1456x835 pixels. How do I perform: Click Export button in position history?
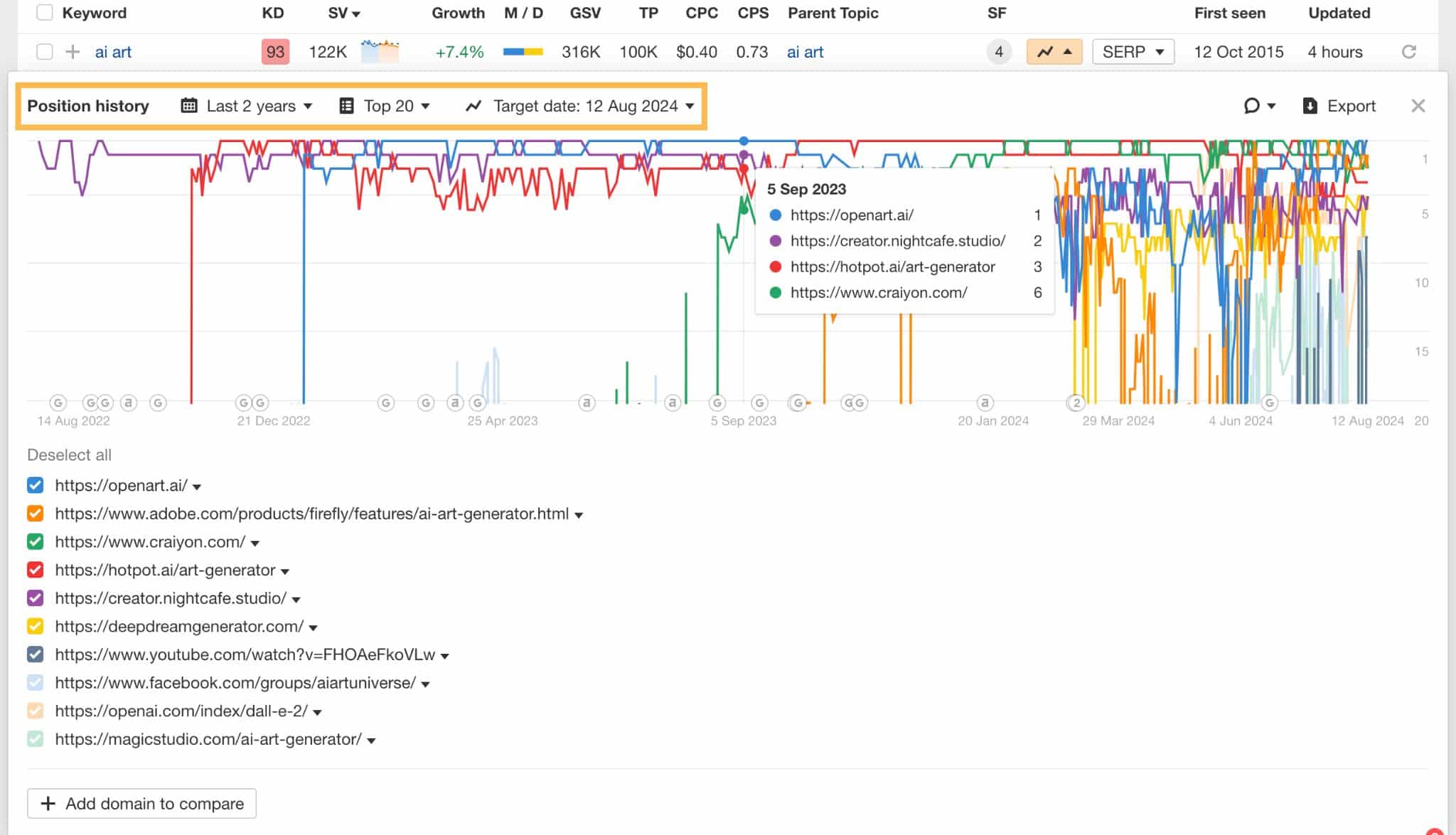[1339, 106]
